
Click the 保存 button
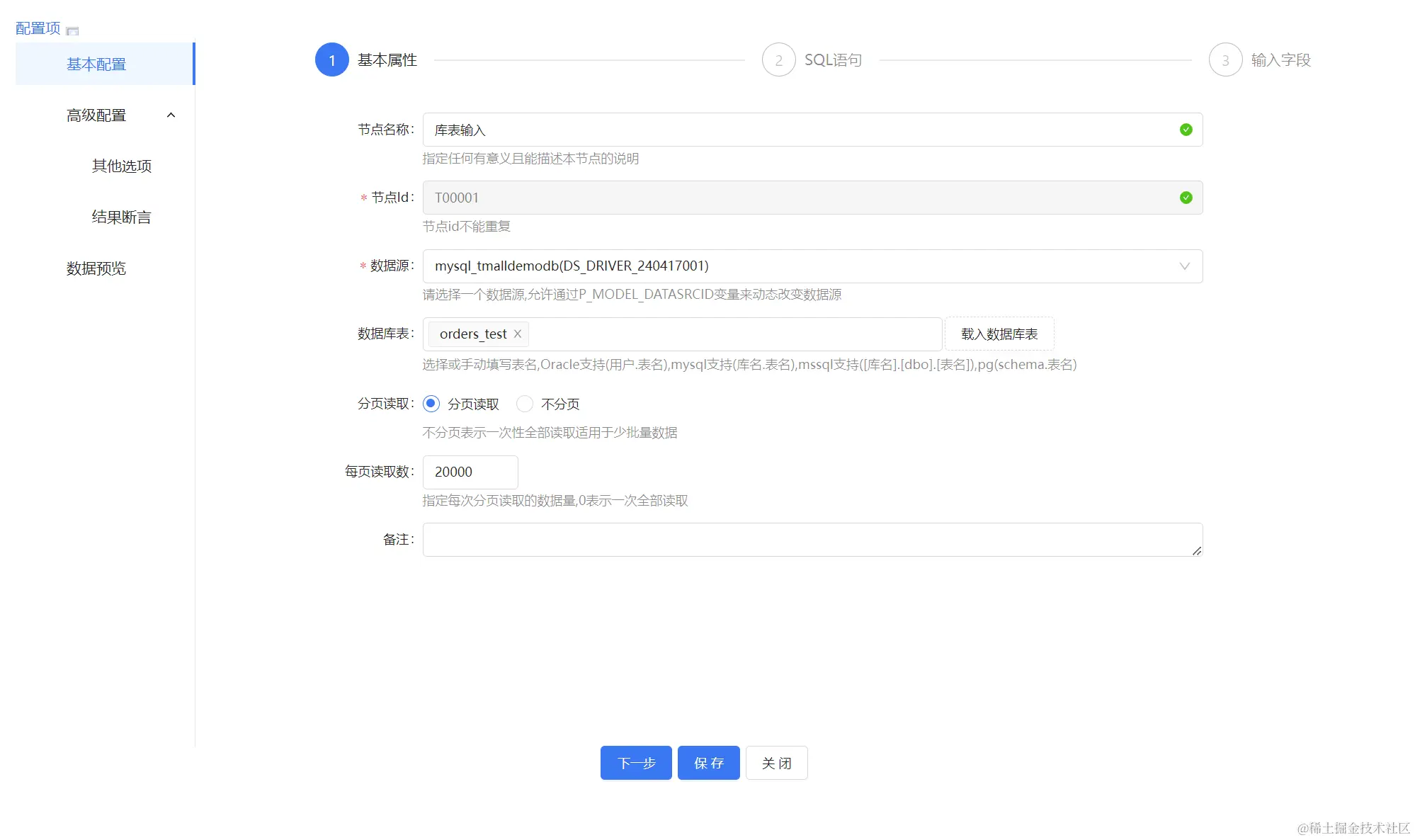point(708,763)
